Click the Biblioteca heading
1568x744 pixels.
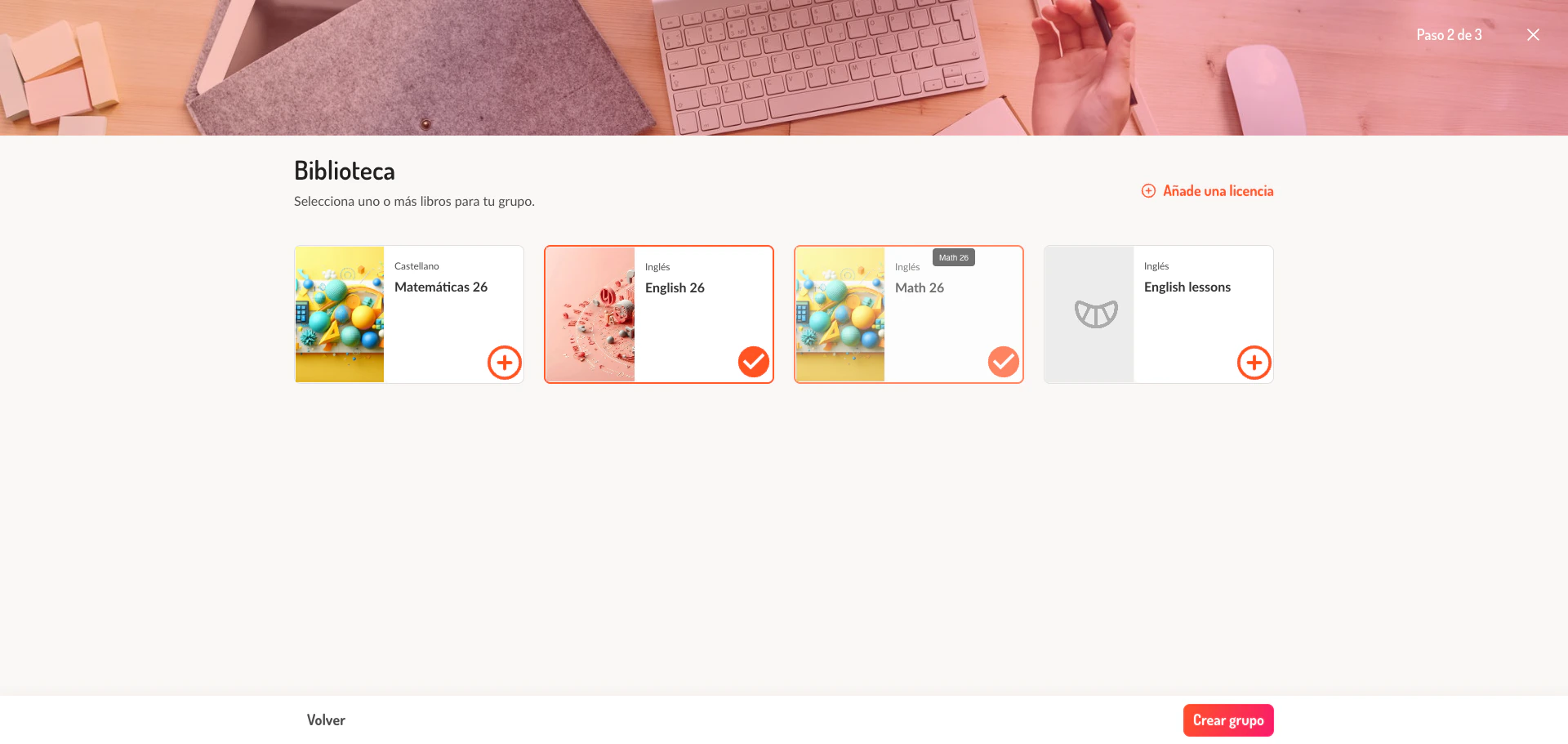click(x=345, y=171)
